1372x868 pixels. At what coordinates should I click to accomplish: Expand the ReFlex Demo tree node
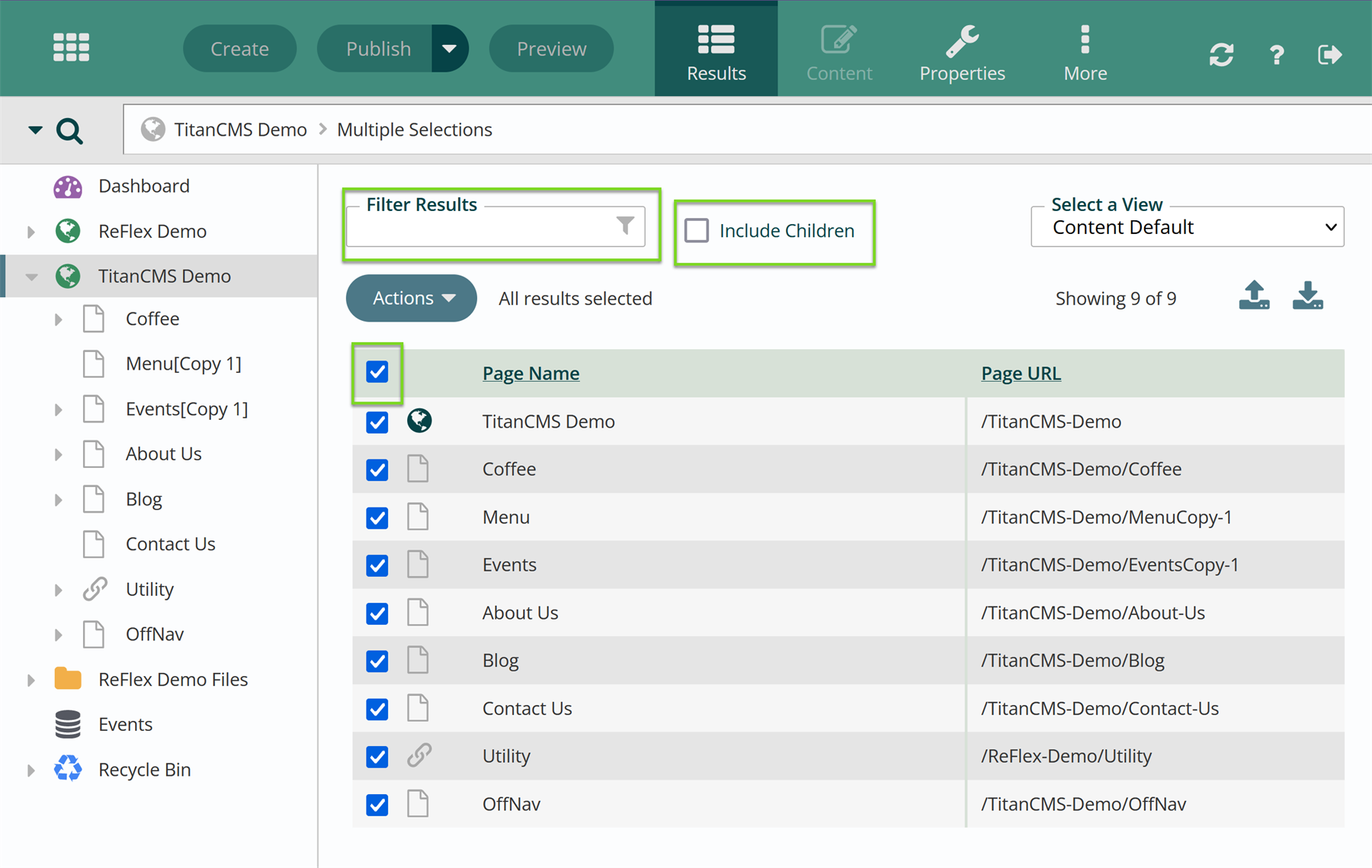coord(31,232)
